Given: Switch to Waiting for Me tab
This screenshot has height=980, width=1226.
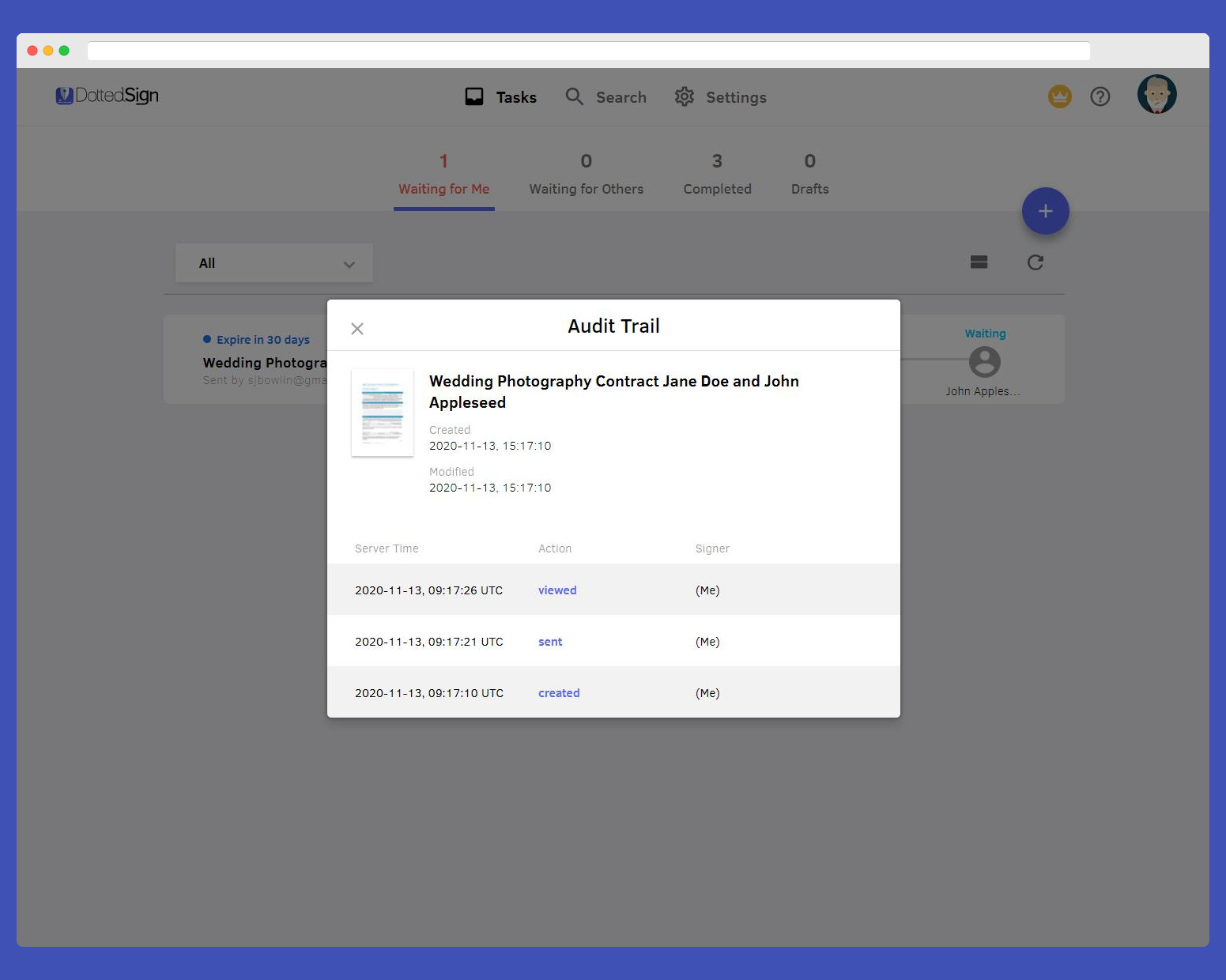Looking at the screenshot, I should coord(443,175).
